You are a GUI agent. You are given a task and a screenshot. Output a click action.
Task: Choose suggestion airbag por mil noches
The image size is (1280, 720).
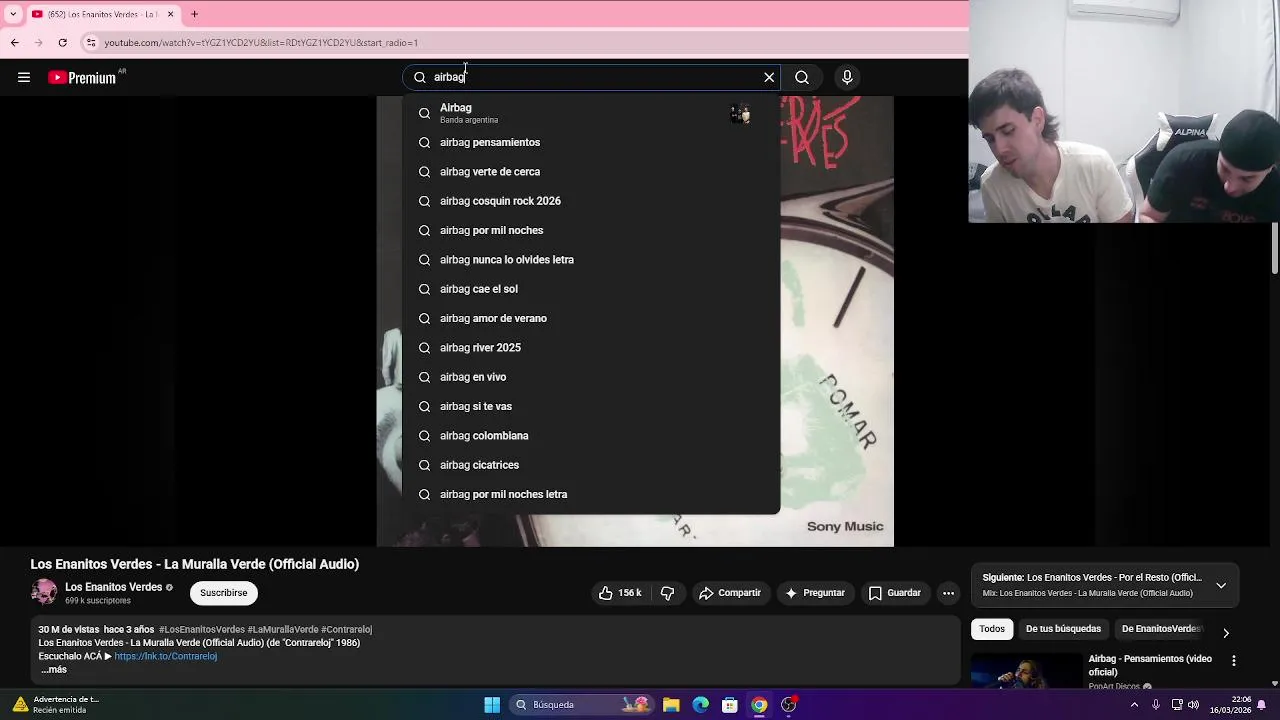coord(591,230)
